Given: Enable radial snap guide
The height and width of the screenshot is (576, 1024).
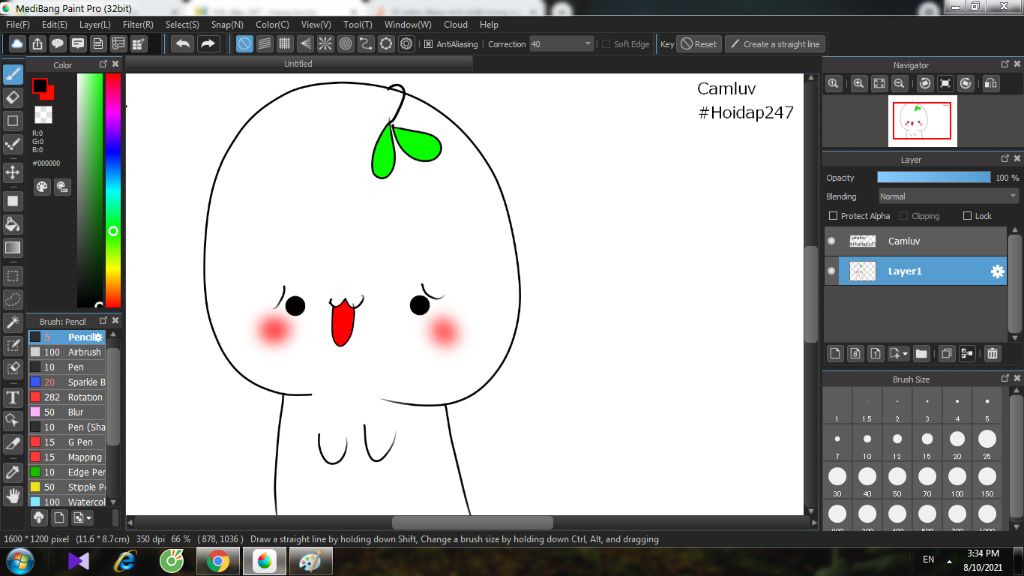Looking at the screenshot, I should 325,44.
